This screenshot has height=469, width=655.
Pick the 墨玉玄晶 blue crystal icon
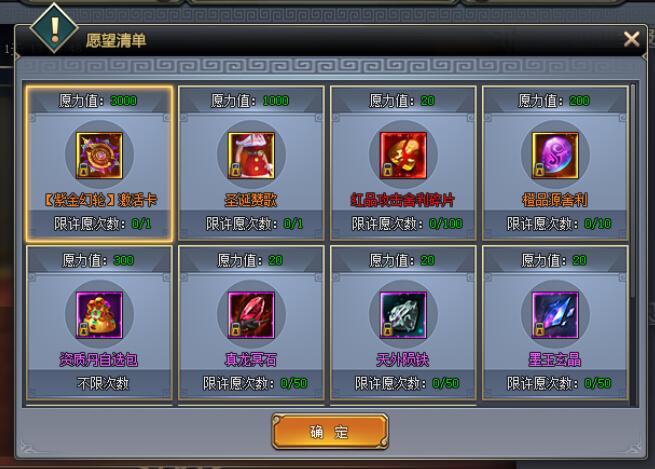tap(555, 315)
